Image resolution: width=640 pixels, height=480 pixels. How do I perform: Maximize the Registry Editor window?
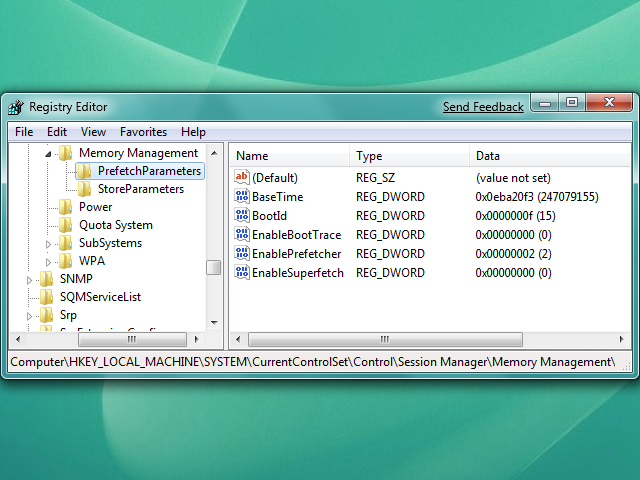coord(572,102)
